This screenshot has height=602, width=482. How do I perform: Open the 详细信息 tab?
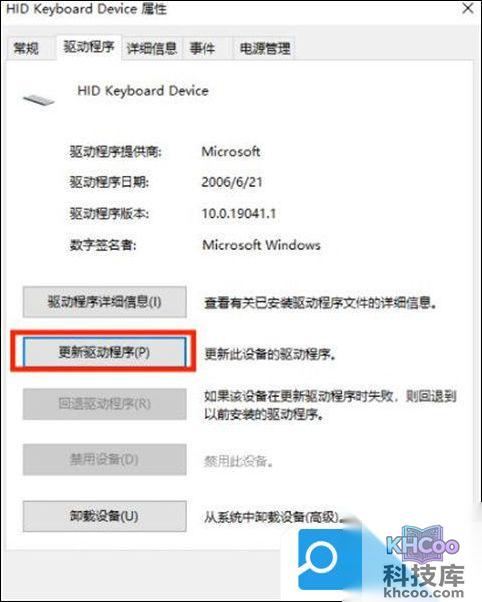click(152, 48)
